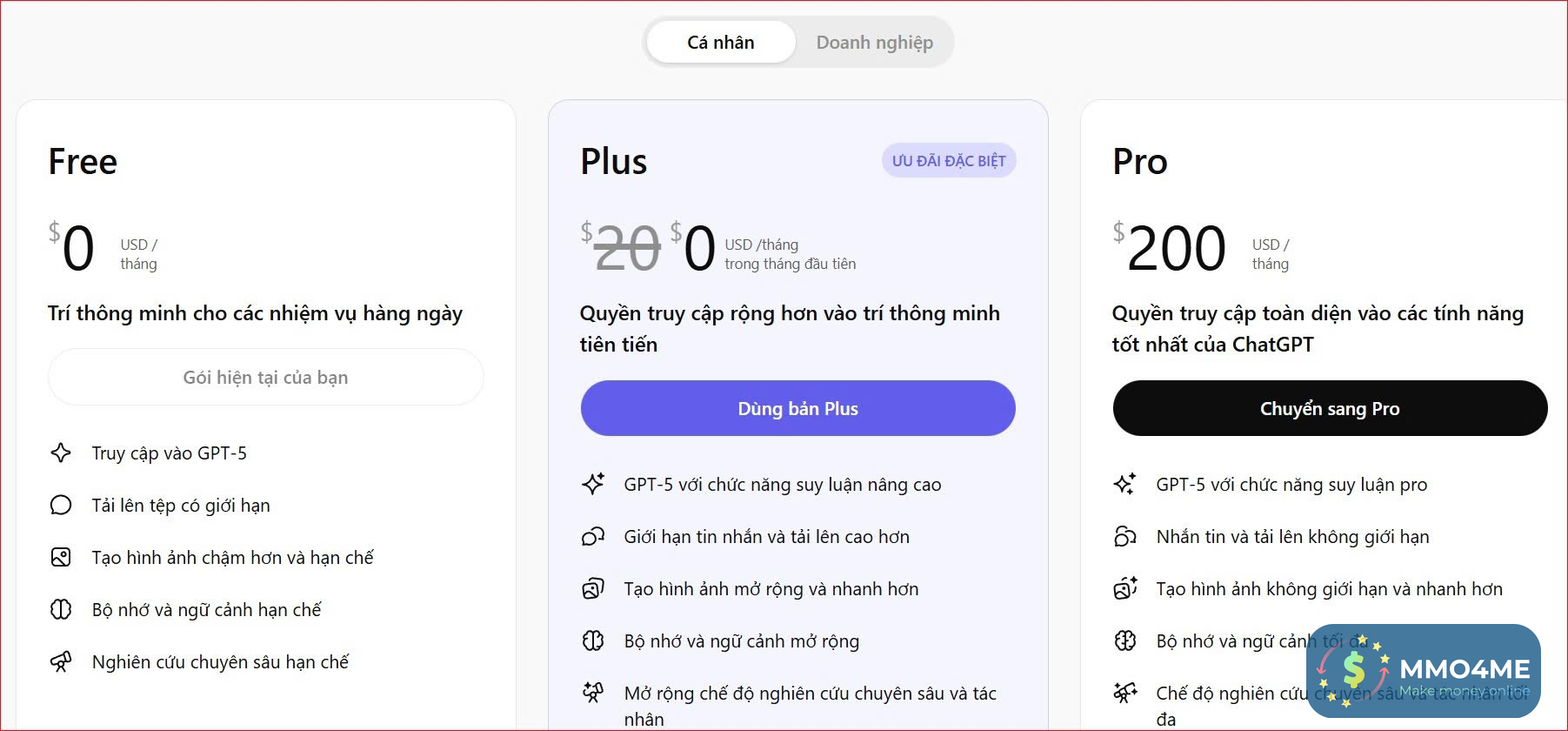1568x731 pixels.
Task: Switch to the Cá nhân tab
Action: [x=721, y=43]
